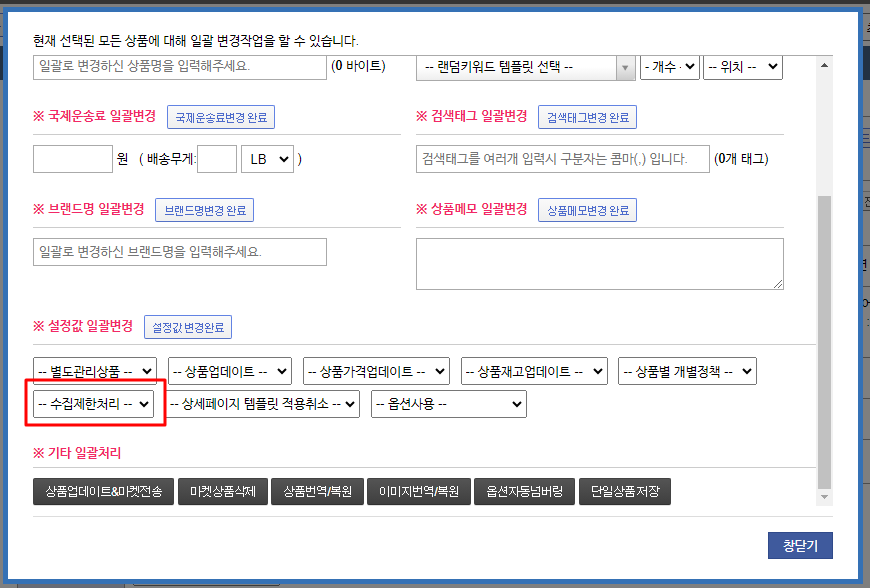Open the 랜덤키워드 템플릿 선택 combo box

(x=526, y=68)
